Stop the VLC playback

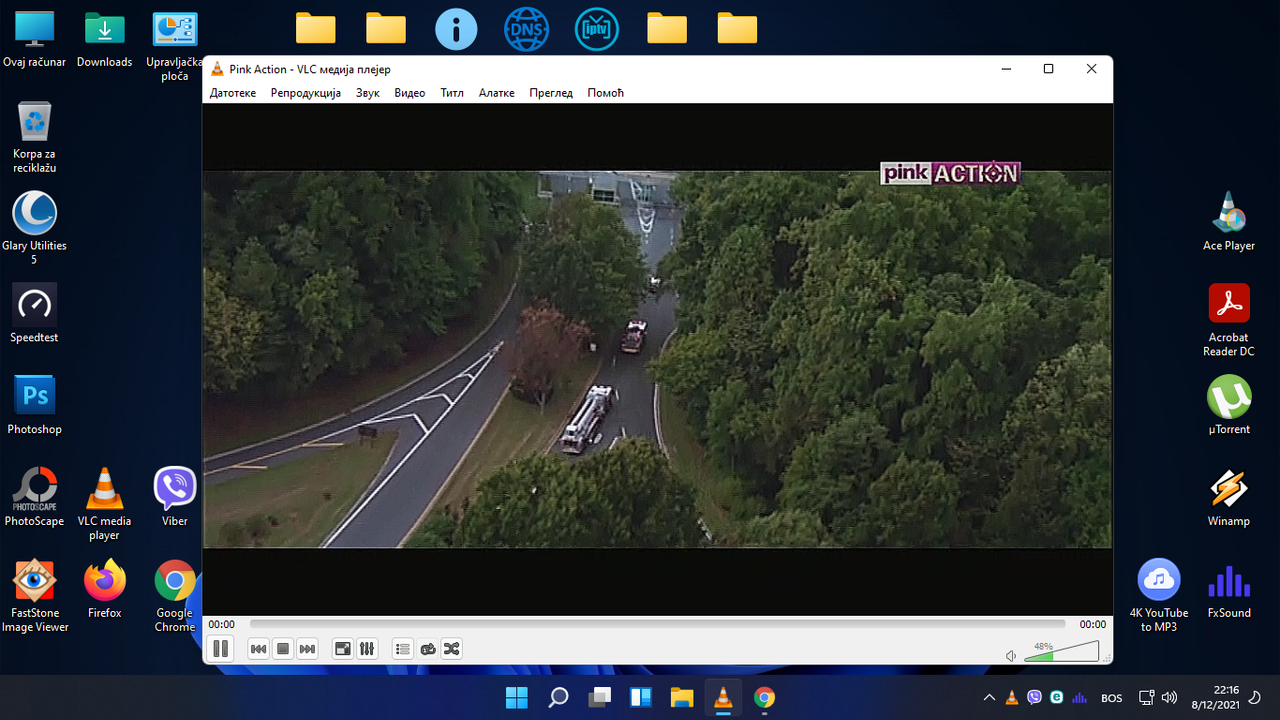click(x=283, y=649)
